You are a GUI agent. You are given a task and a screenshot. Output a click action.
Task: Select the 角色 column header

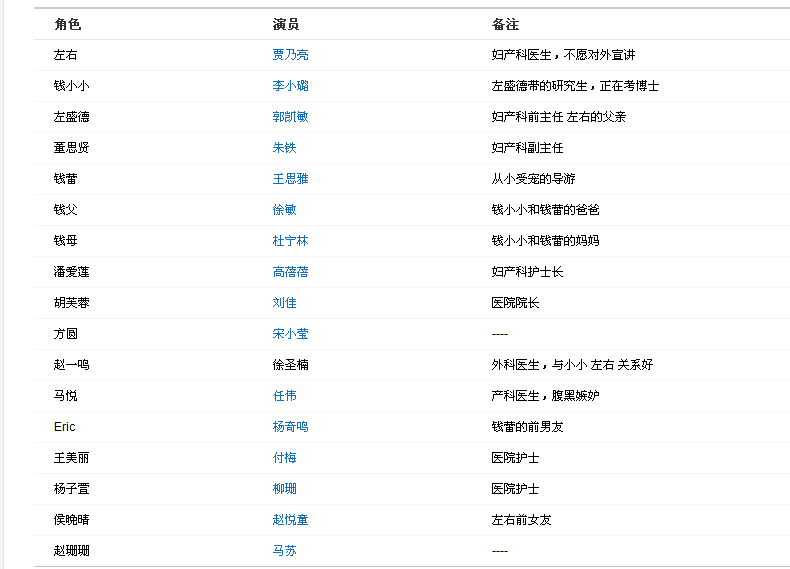click(68, 24)
